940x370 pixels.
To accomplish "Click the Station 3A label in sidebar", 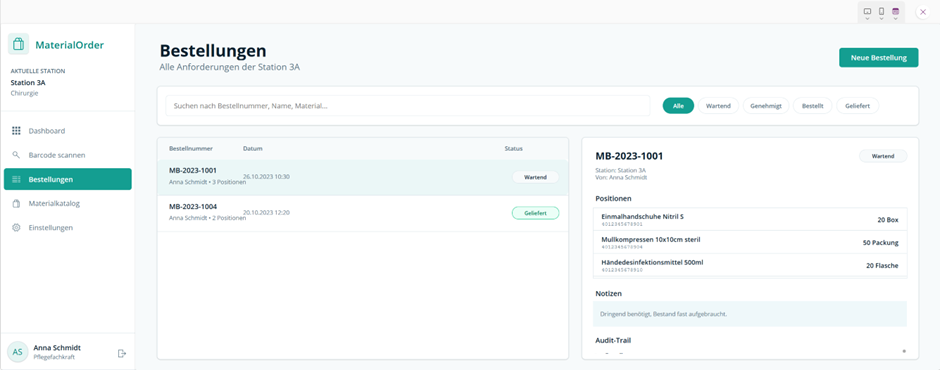I will (28, 83).
